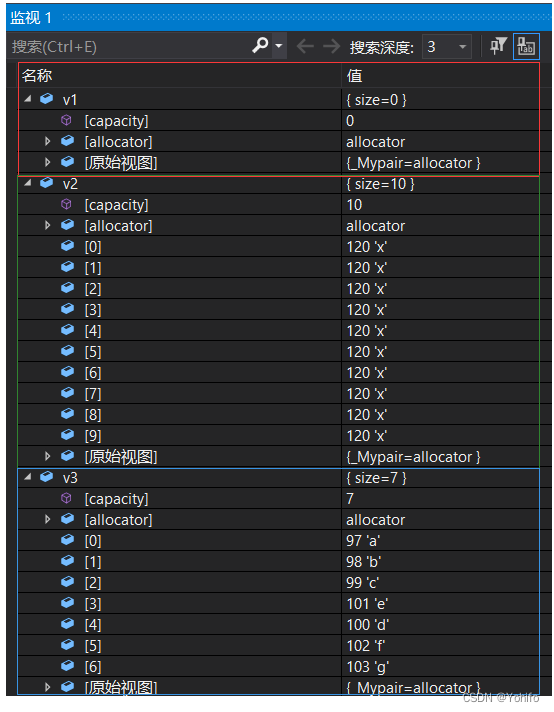Collapse the v3 variable node
The height and width of the screenshot is (712, 554).
click(x=28, y=477)
